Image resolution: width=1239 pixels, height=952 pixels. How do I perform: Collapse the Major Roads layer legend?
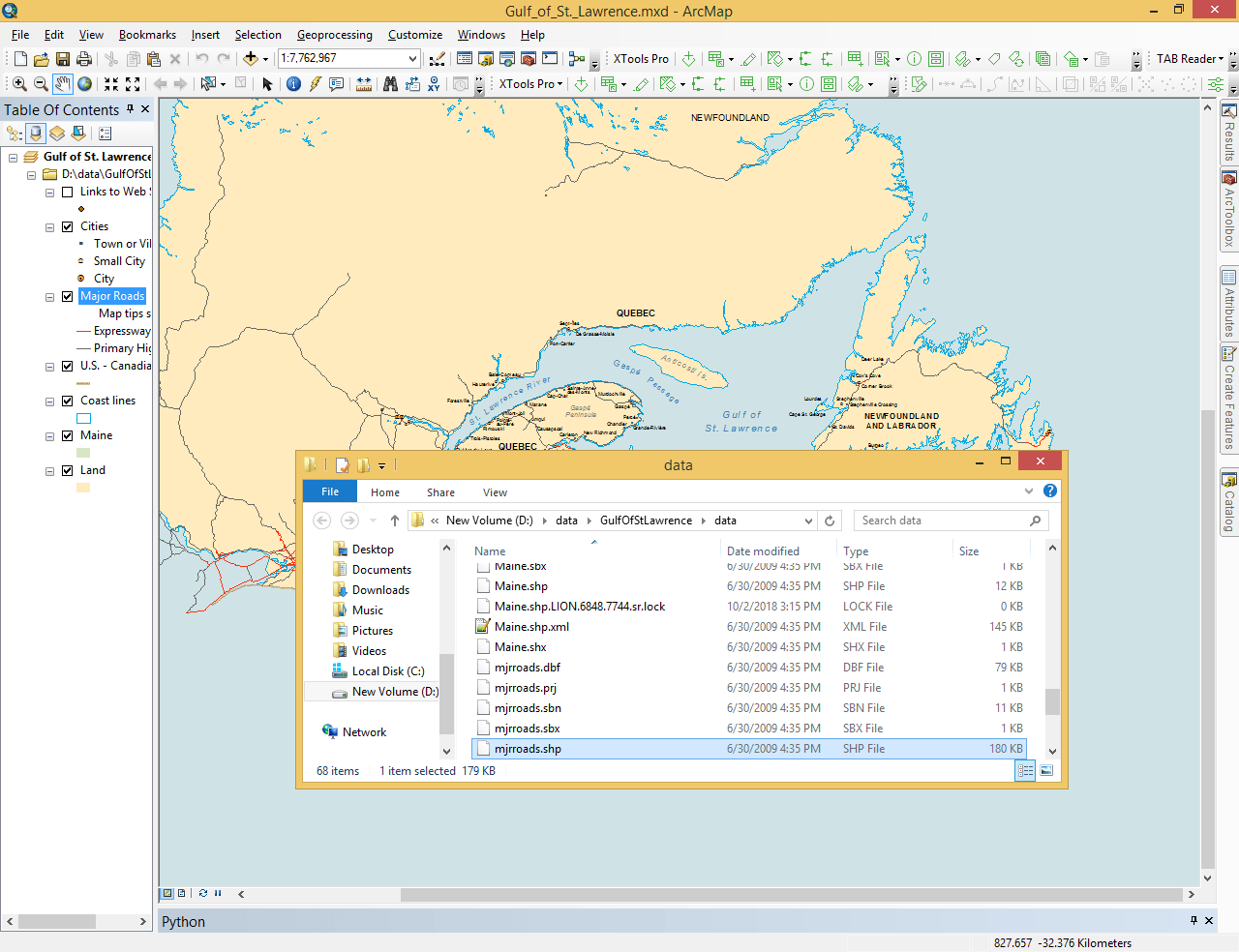click(x=50, y=297)
